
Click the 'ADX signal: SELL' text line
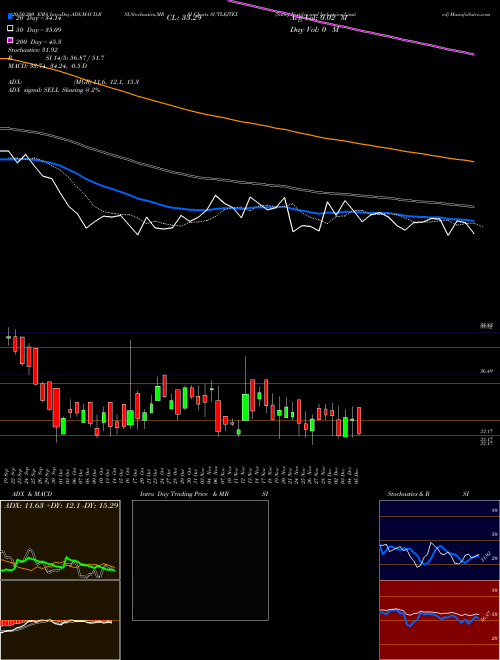(x=54, y=90)
